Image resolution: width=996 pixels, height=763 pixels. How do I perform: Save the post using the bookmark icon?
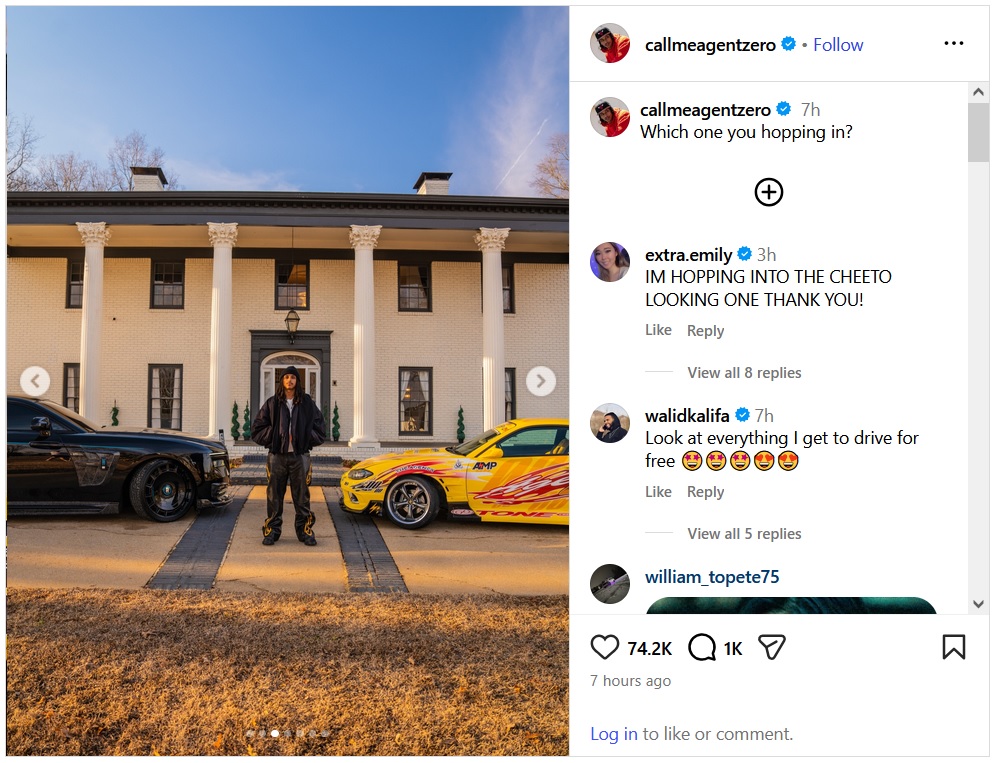(x=953, y=647)
